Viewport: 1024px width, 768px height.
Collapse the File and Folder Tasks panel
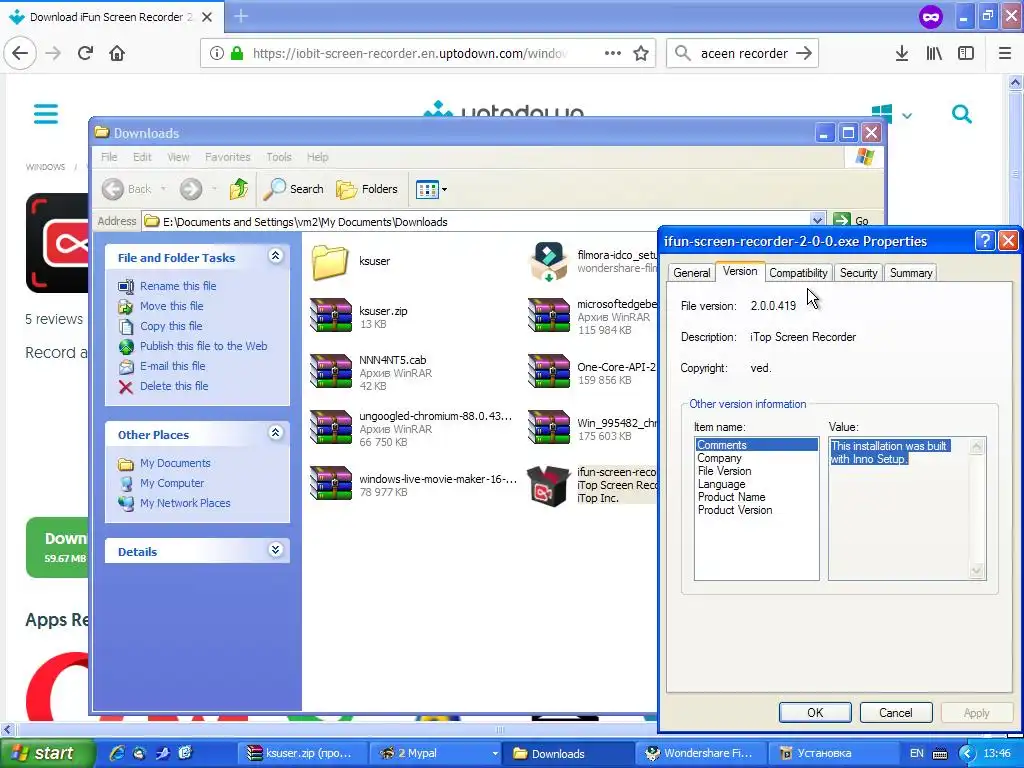pos(276,256)
